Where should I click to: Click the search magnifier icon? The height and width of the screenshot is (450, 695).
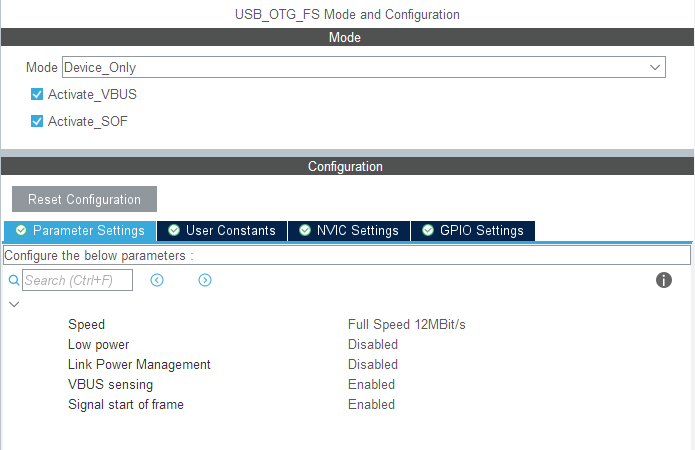pyautogui.click(x=14, y=281)
